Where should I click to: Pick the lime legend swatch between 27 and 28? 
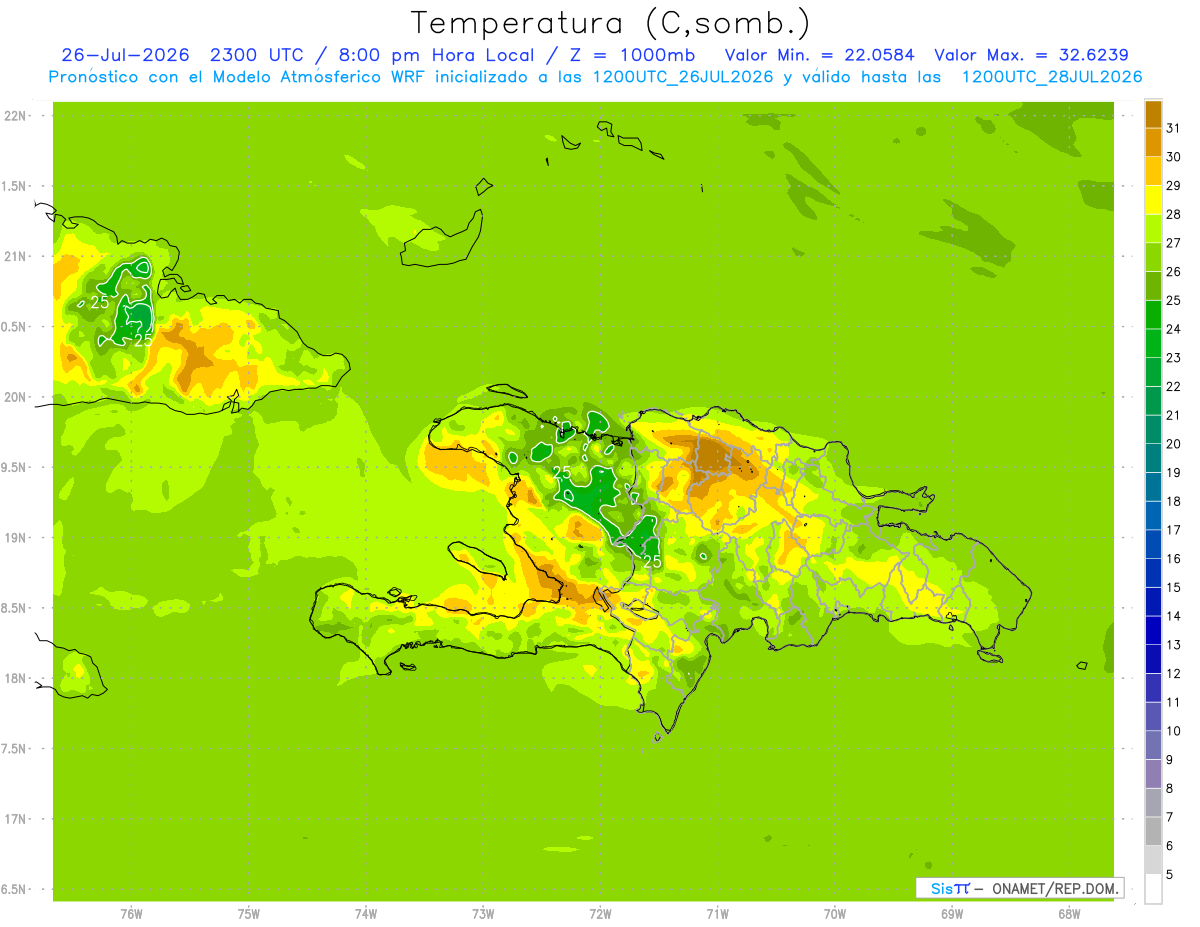pyautogui.click(x=1153, y=229)
